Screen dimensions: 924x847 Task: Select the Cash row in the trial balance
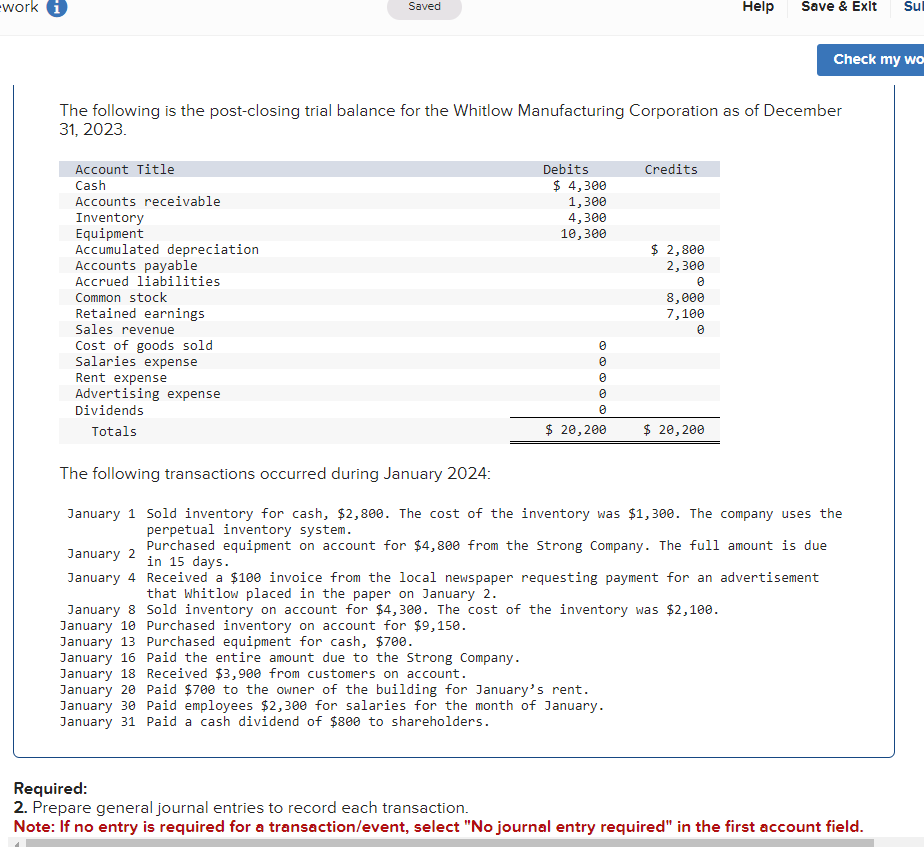click(90, 185)
